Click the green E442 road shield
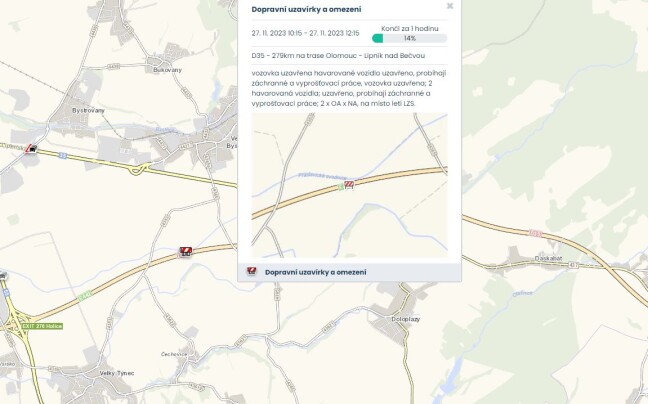Viewport: 648px width, 404px height. [x=85, y=295]
